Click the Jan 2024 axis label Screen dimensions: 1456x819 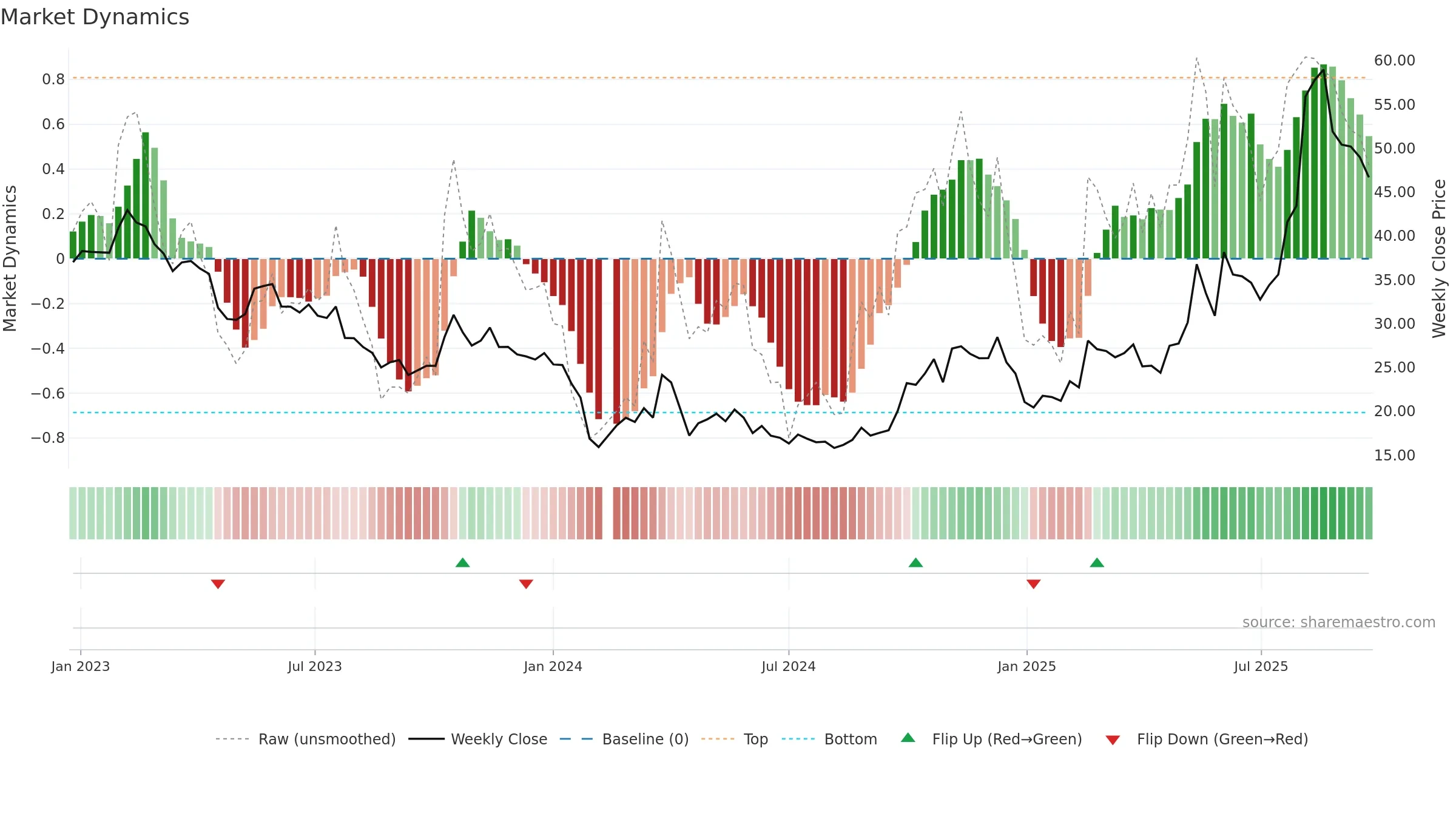[x=553, y=666]
